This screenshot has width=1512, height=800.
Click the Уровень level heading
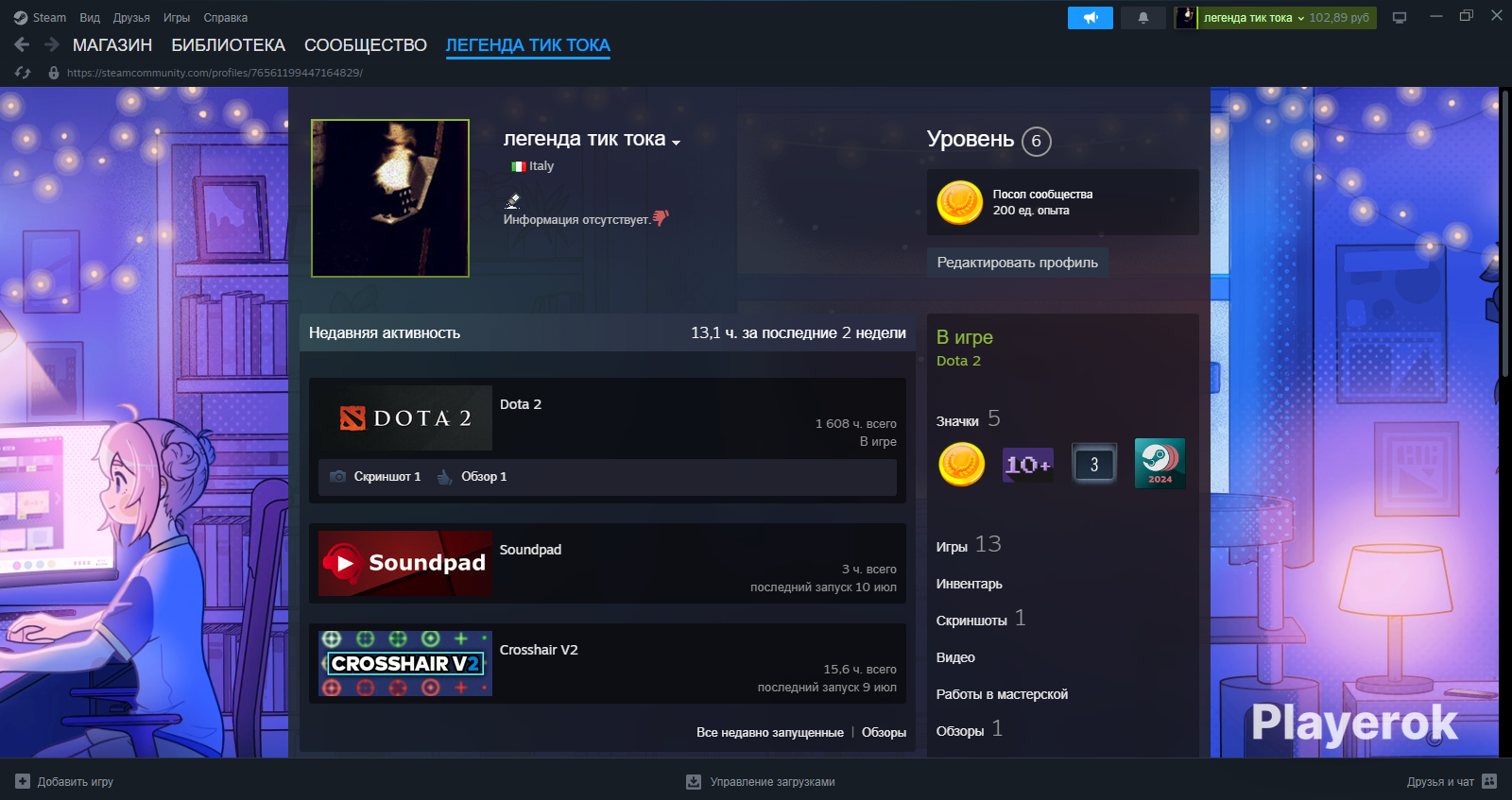click(x=971, y=140)
